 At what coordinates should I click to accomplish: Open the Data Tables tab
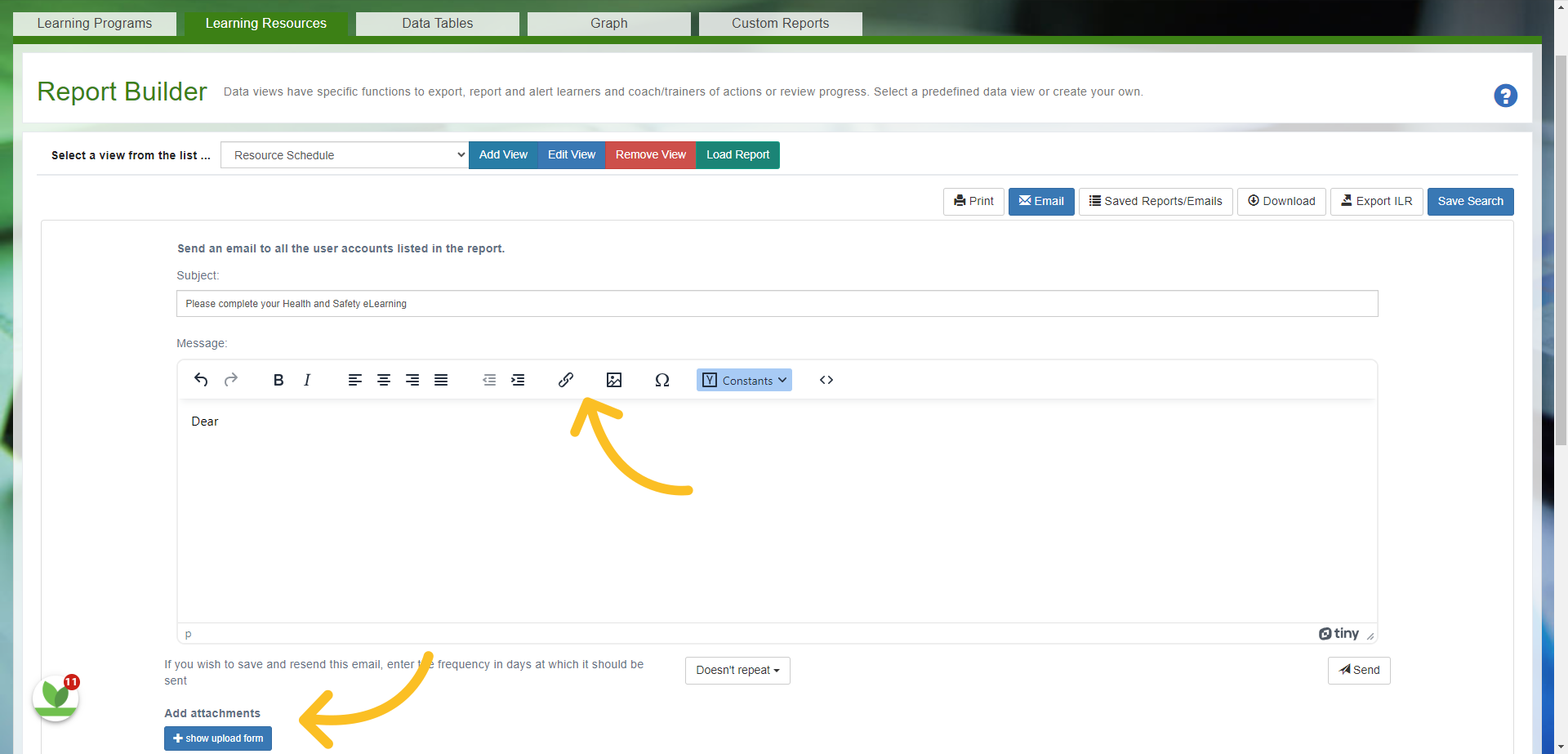tap(438, 24)
